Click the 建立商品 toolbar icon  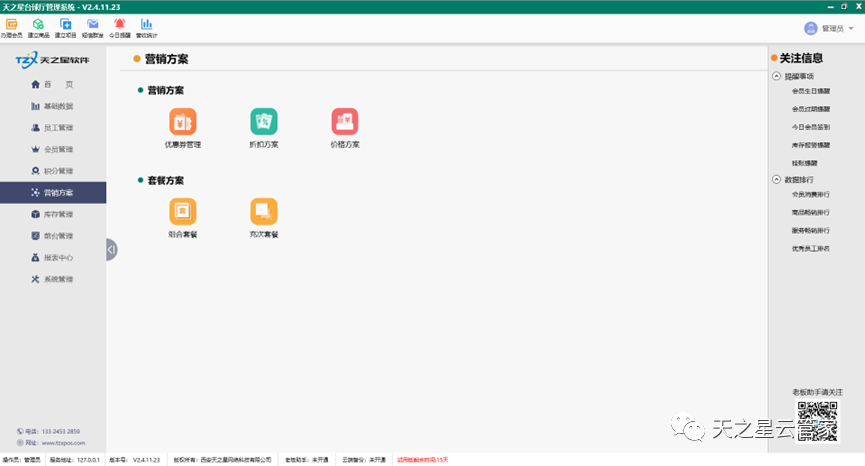pos(38,25)
